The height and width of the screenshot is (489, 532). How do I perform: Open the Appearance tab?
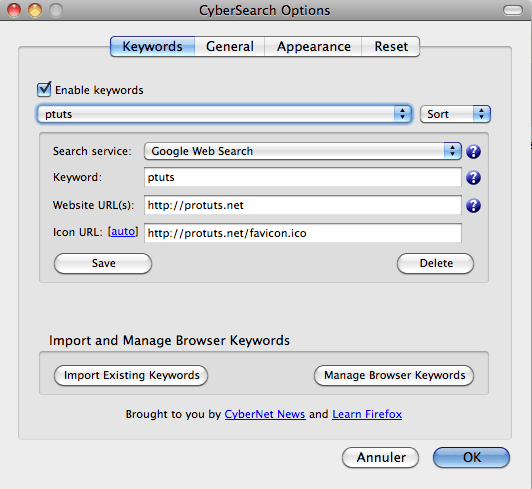tap(314, 46)
